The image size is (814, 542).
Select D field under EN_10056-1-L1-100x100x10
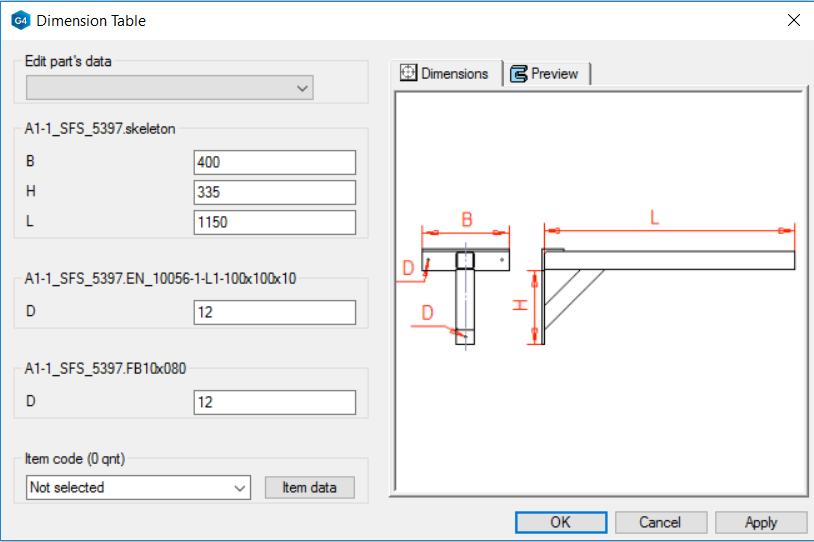click(x=274, y=313)
